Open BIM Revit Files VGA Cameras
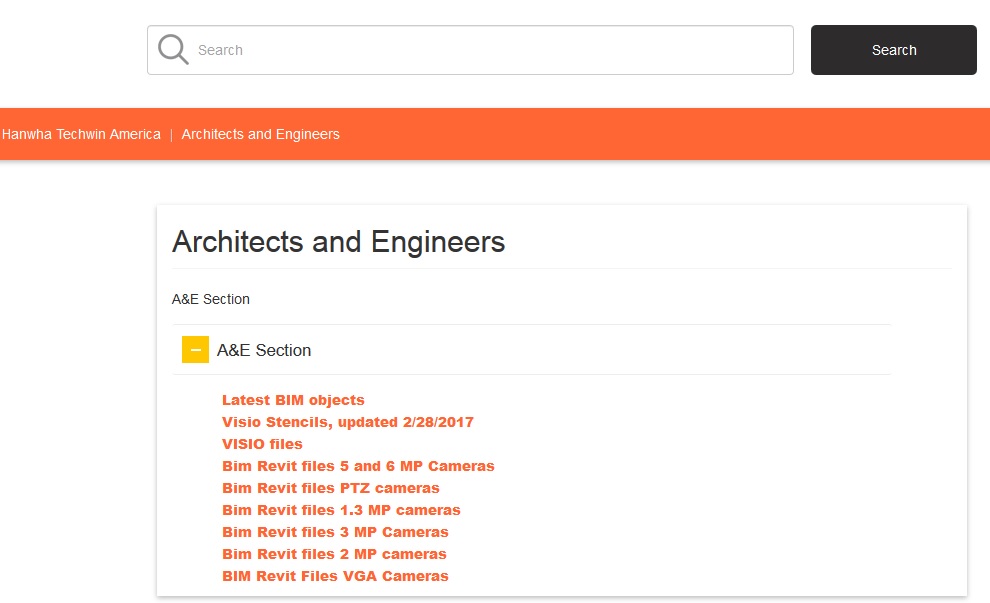The height and width of the screenshot is (603, 990). tap(335, 576)
